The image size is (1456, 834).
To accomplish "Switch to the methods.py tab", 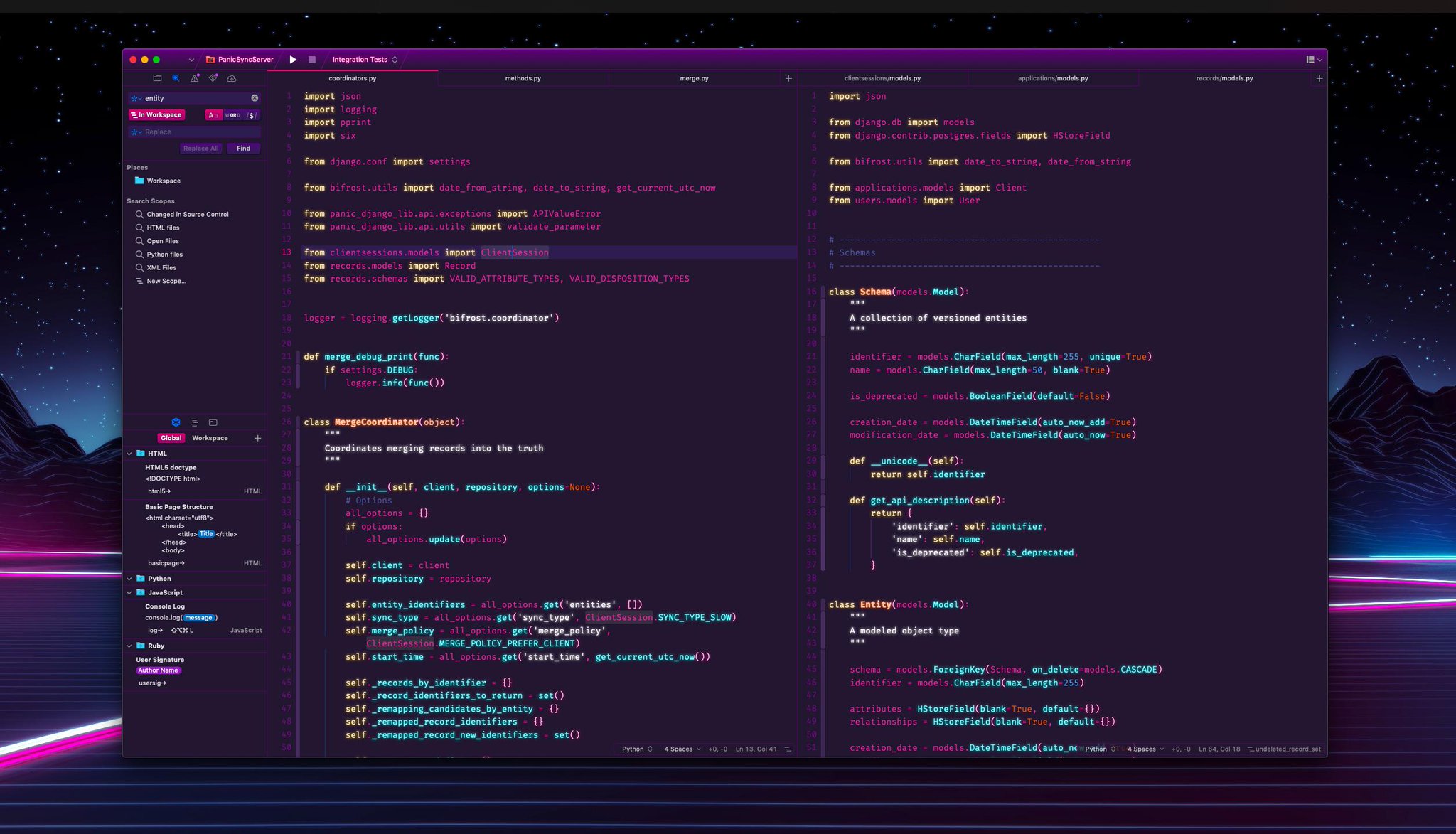I will 523,78.
